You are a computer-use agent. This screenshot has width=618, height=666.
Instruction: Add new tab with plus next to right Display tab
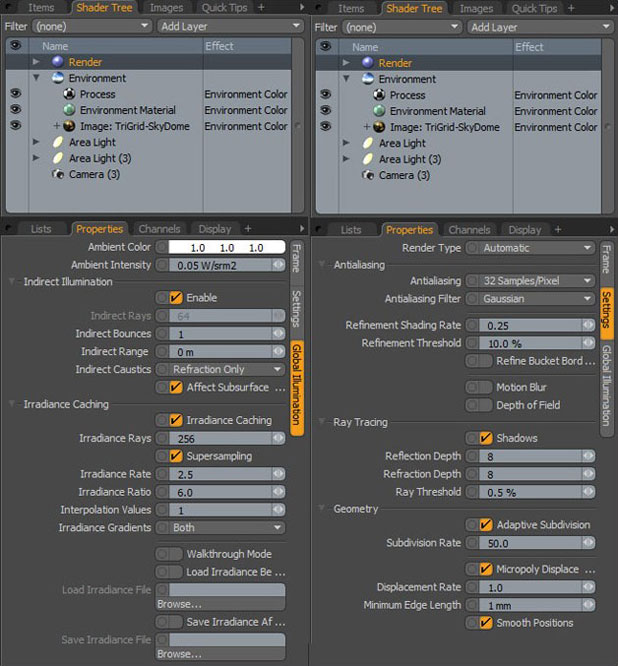coord(558,229)
